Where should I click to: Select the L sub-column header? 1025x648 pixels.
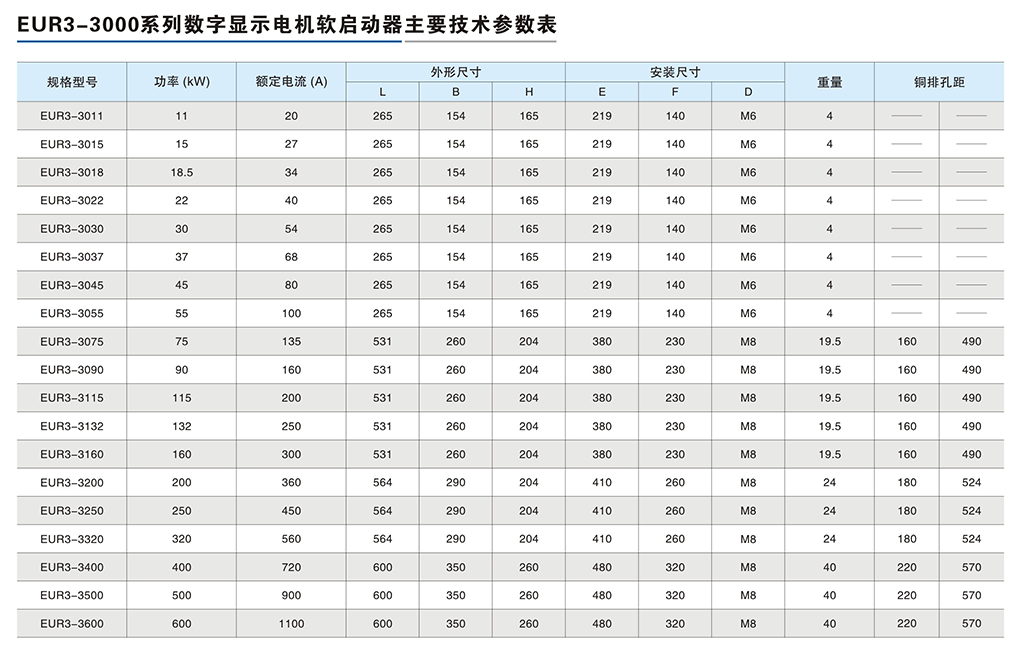click(x=381, y=91)
